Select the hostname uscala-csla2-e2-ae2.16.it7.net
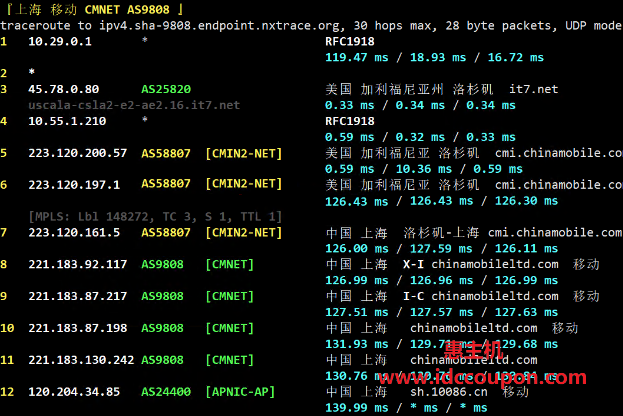623x416 pixels. [134, 105]
